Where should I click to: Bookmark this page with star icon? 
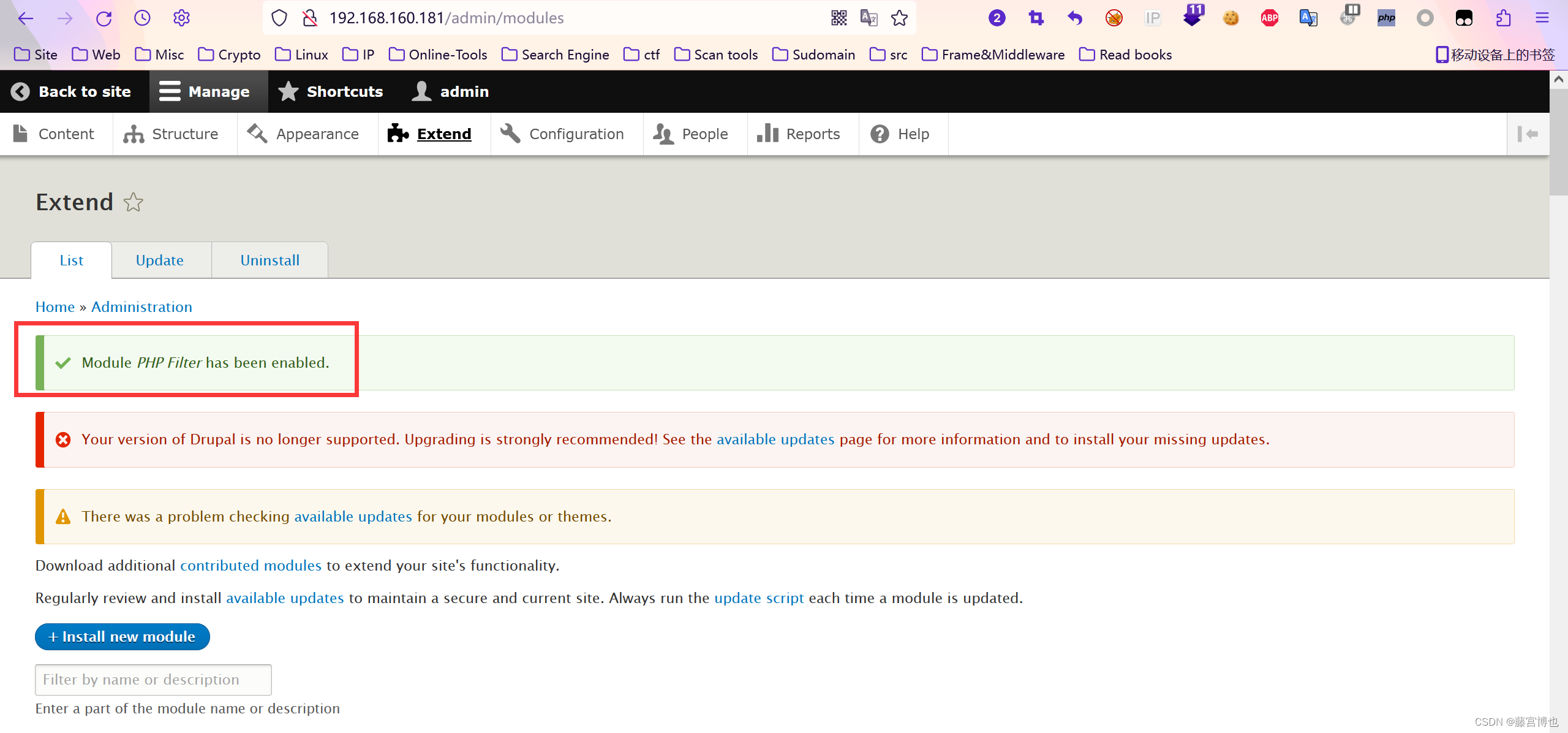point(899,18)
